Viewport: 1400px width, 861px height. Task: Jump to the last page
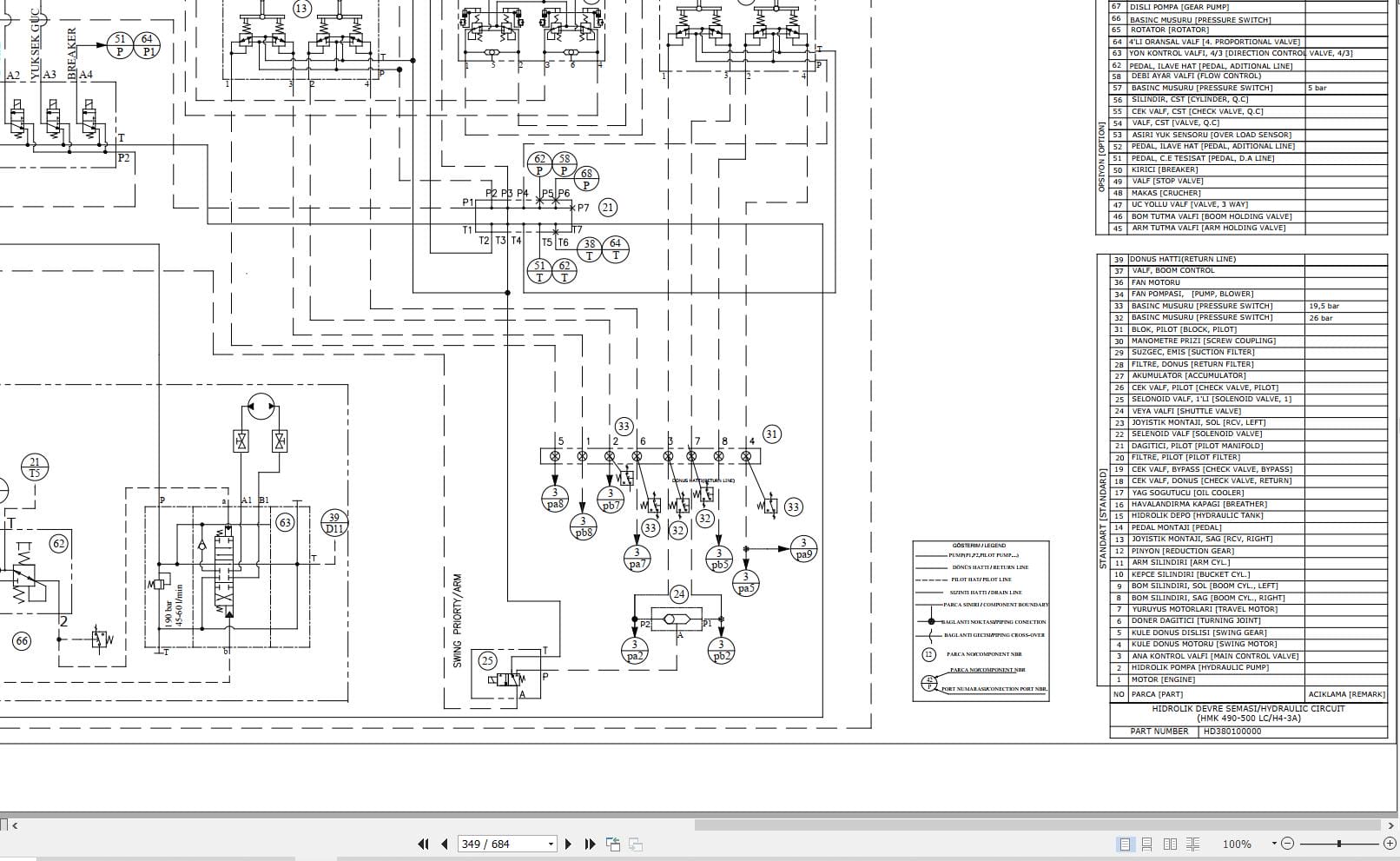click(x=591, y=844)
